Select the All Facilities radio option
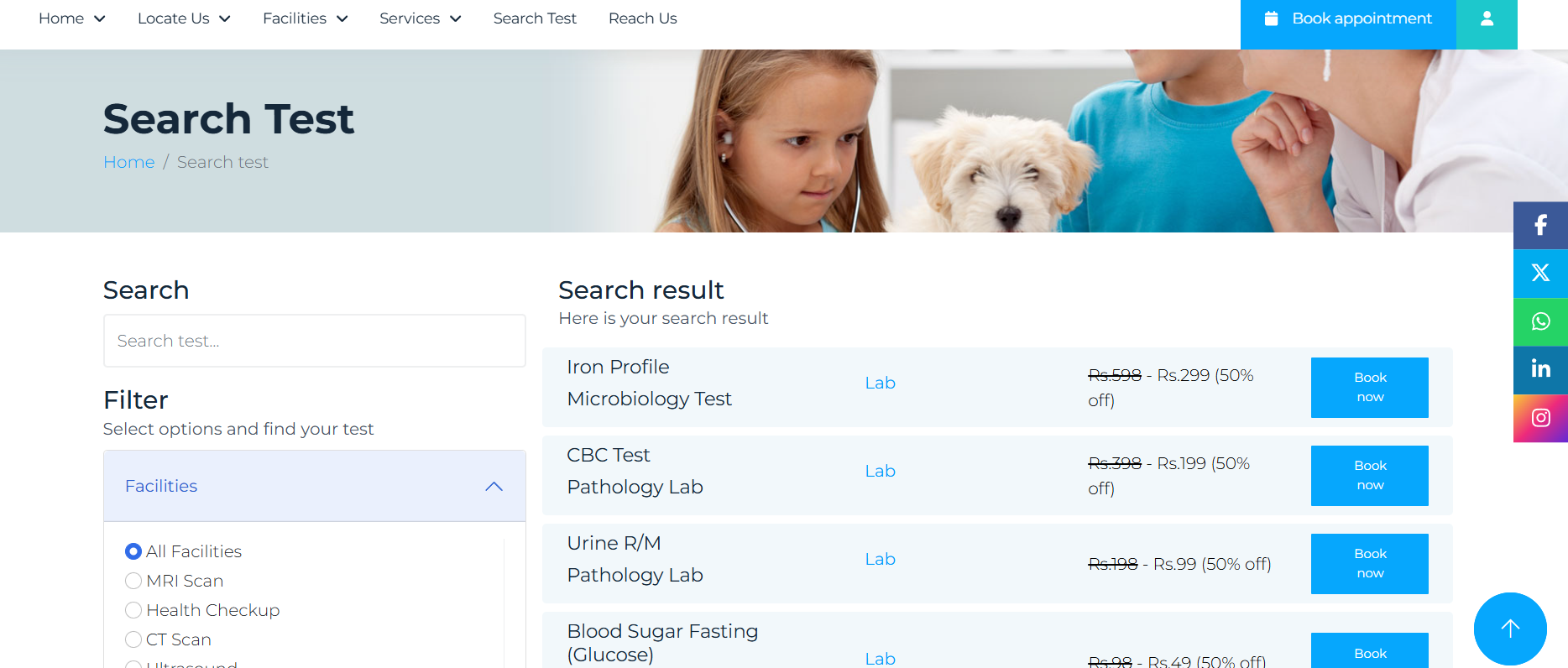Screen dimensions: 1568x668 coord(133,551)
